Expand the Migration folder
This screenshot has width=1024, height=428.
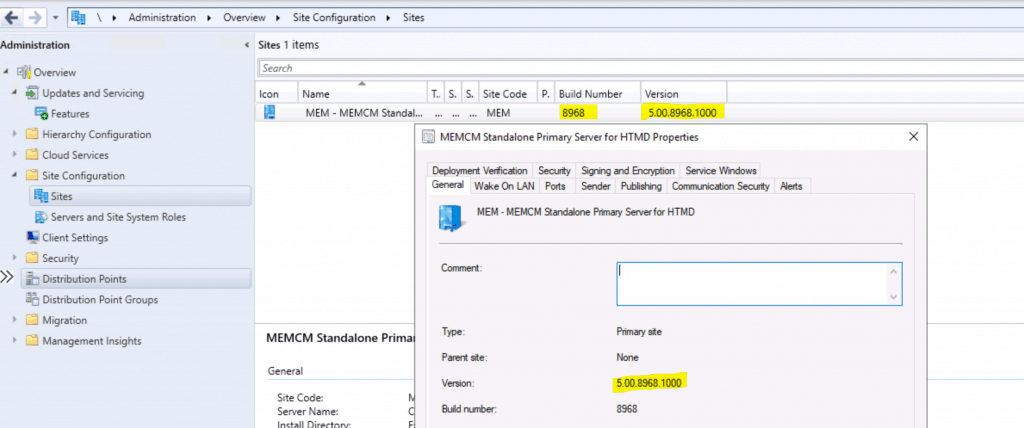pos(14,320)
